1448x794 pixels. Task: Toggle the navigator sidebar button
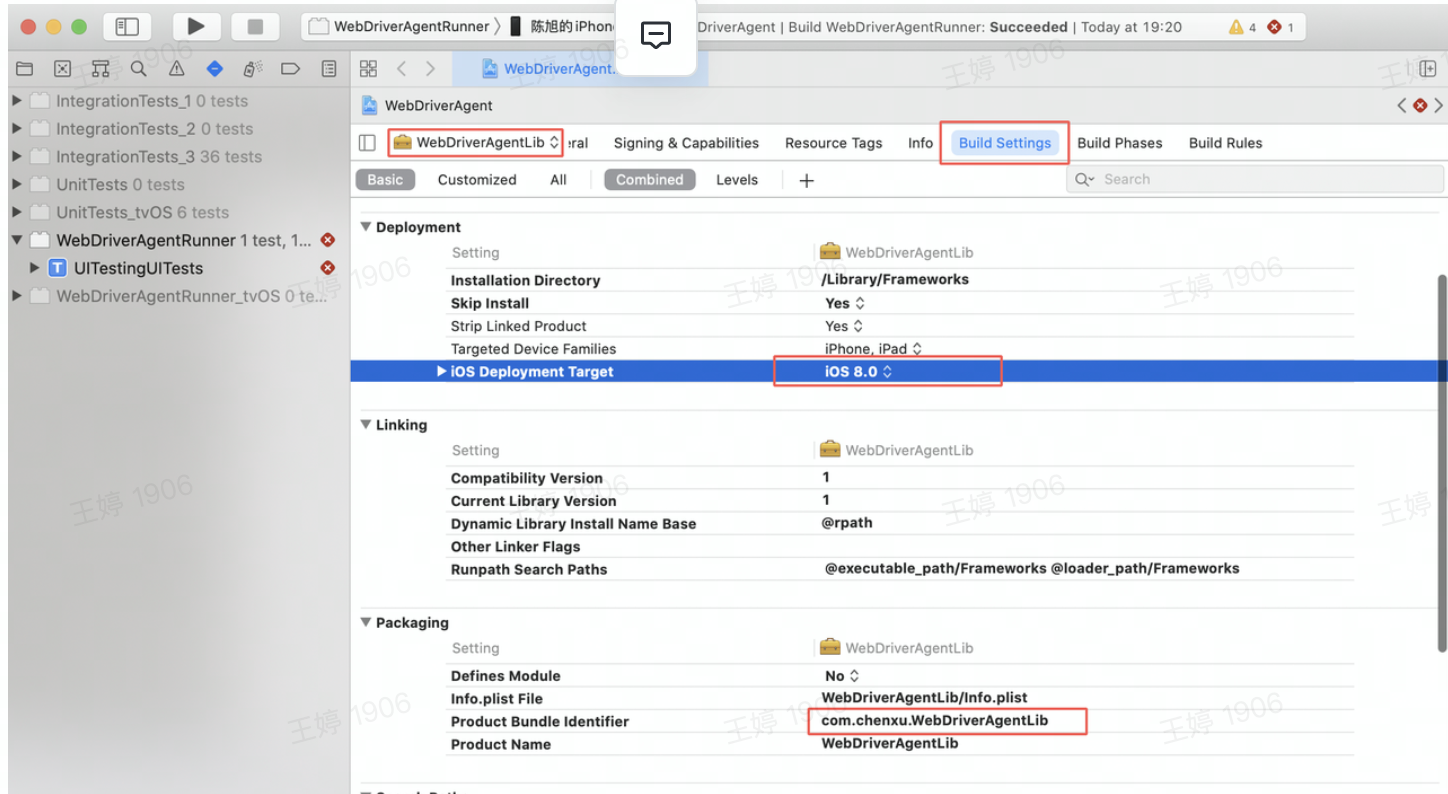pyautogui.click(x=127, y=27)
